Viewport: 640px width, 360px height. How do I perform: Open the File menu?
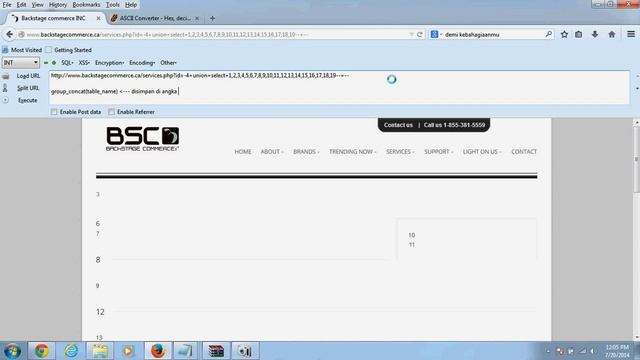[x=7, y=5]
